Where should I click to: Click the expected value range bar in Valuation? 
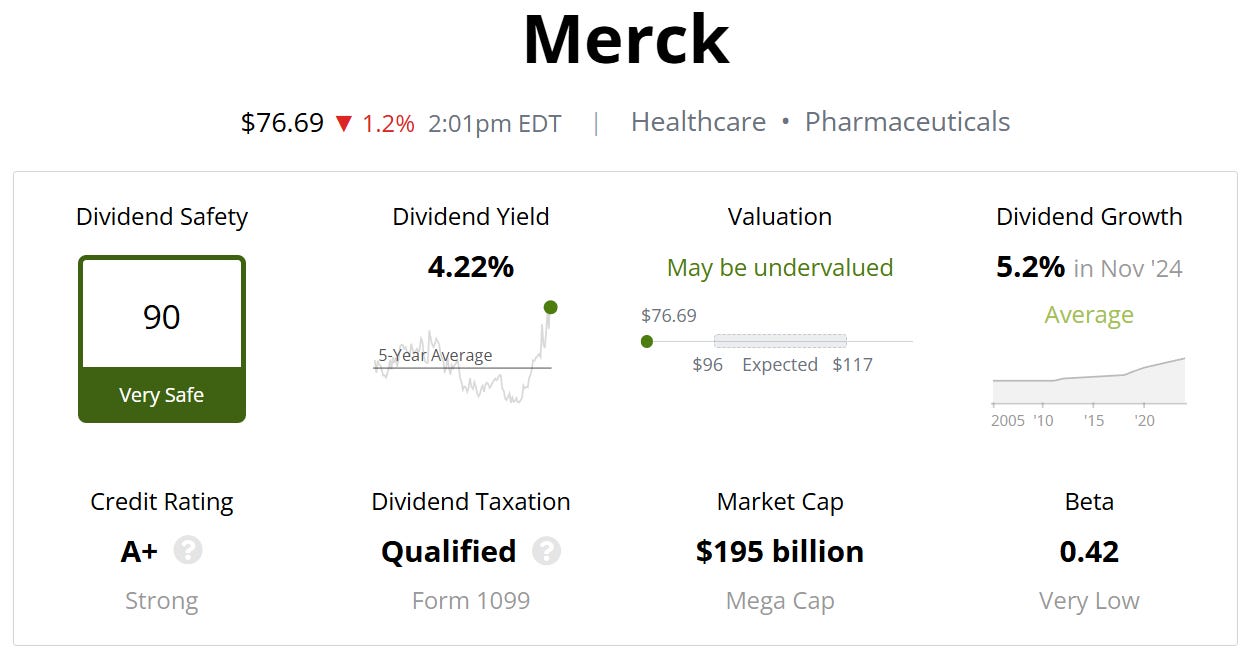(780, 341)
